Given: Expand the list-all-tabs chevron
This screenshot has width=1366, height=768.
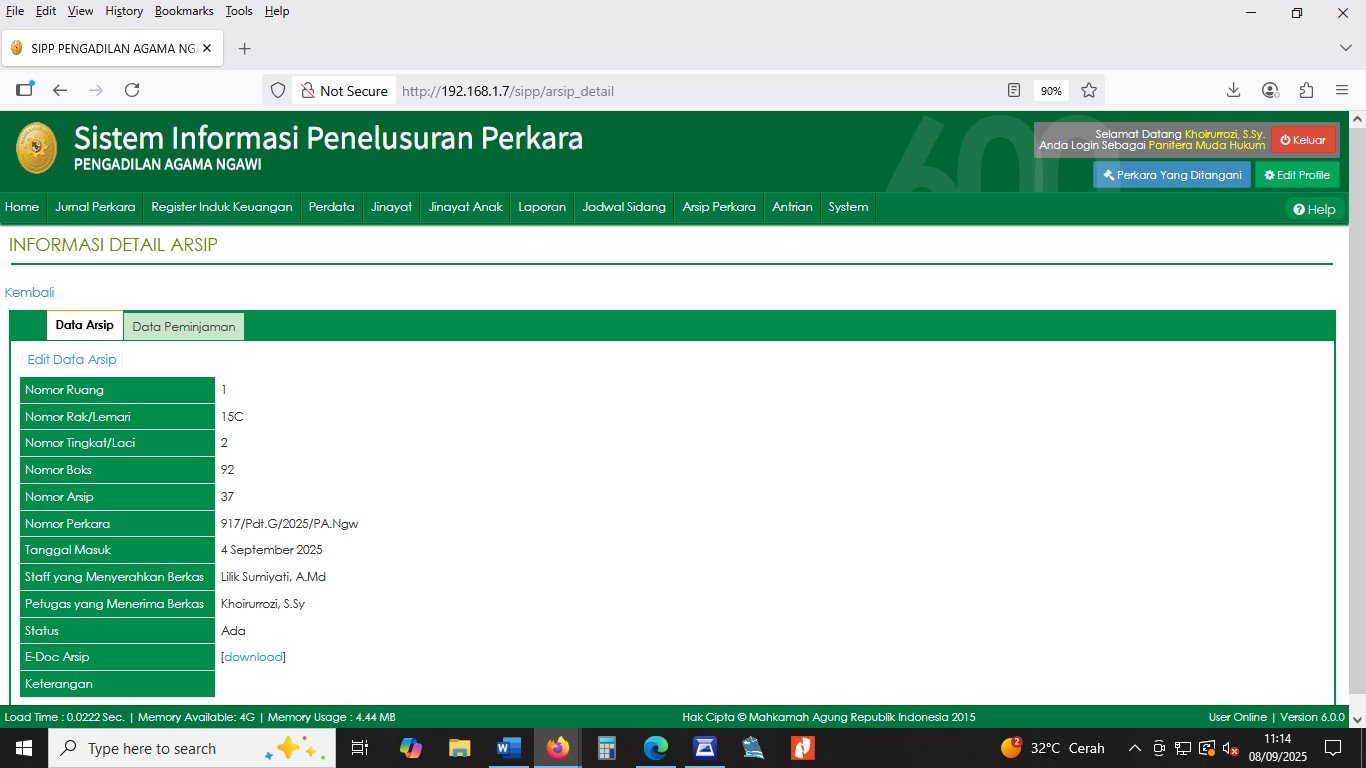Looking at the screenshot, I should point(1345,47).
